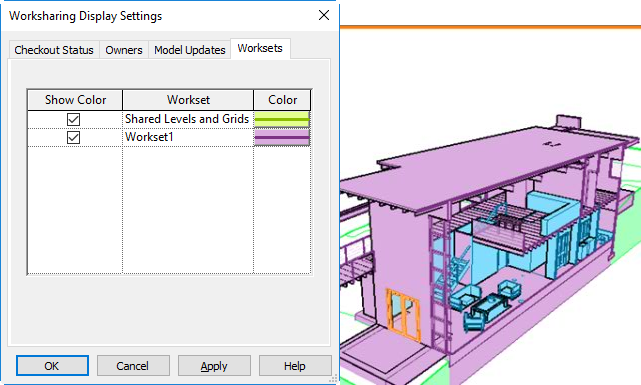This screenshot has height=385, width=641.
Task: Select the Shared Levels and Grids row
Action: tap(187, 119)
